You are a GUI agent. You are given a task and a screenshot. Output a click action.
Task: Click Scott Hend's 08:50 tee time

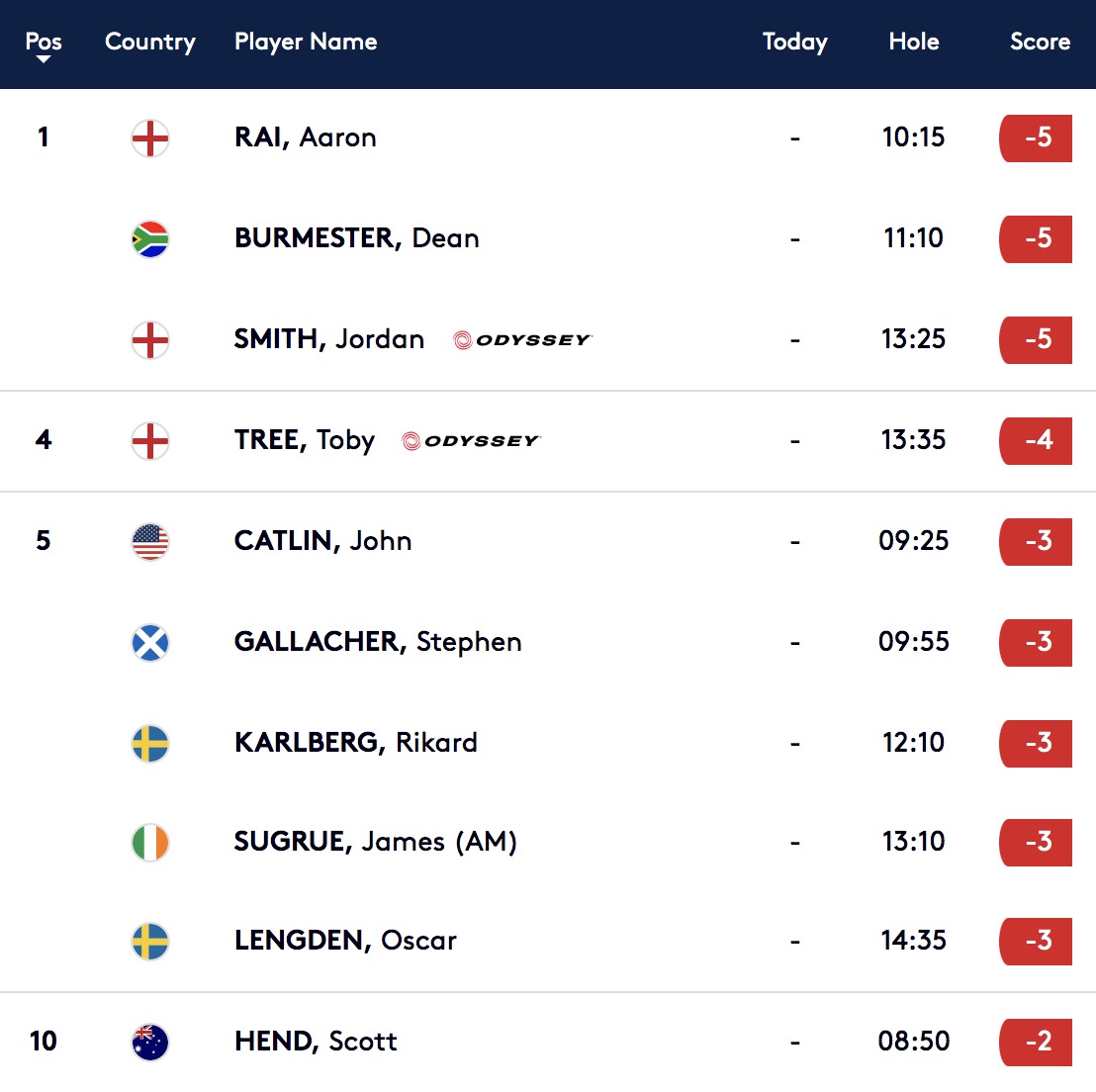point(914,1042)
